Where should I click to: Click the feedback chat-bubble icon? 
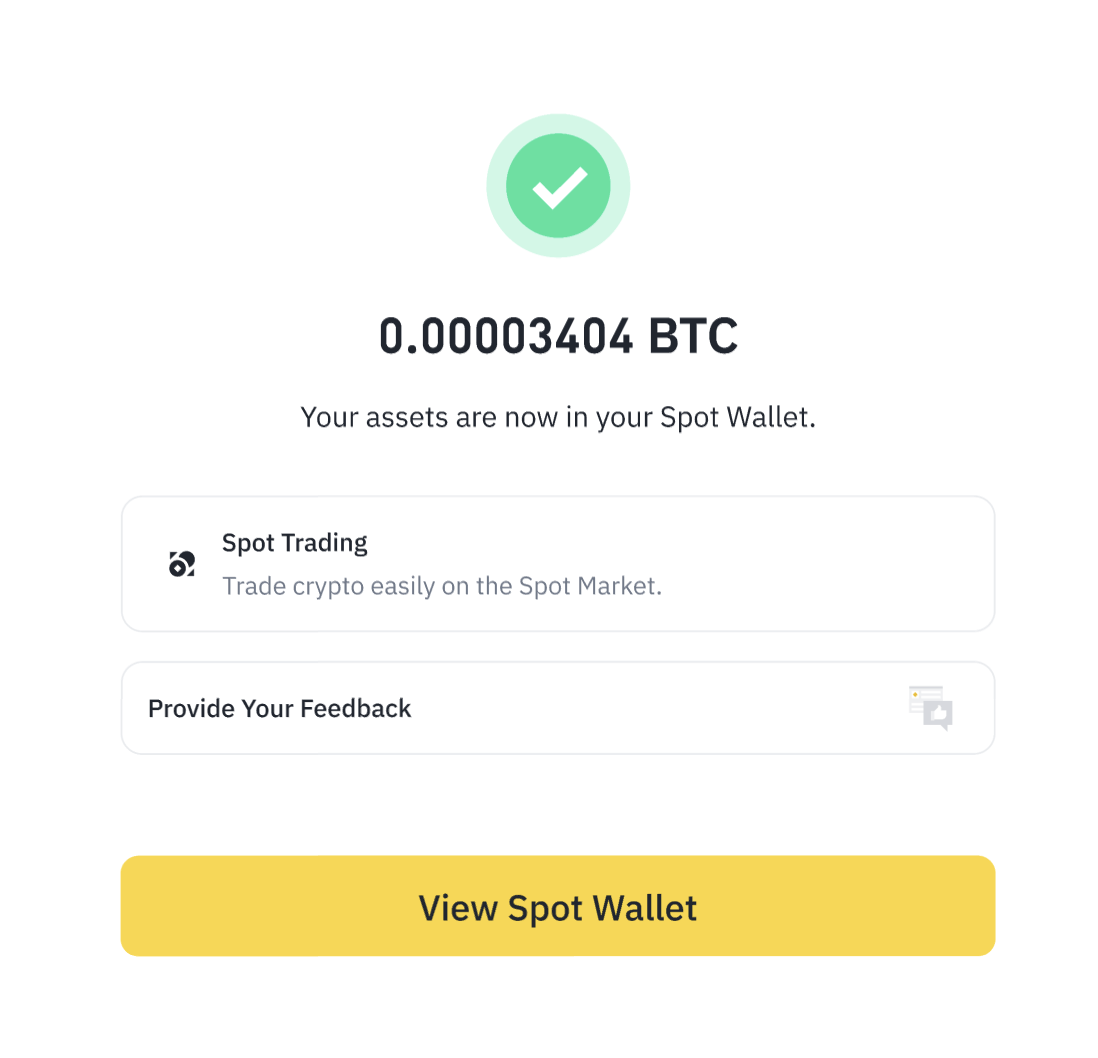(x=931, y=708)
